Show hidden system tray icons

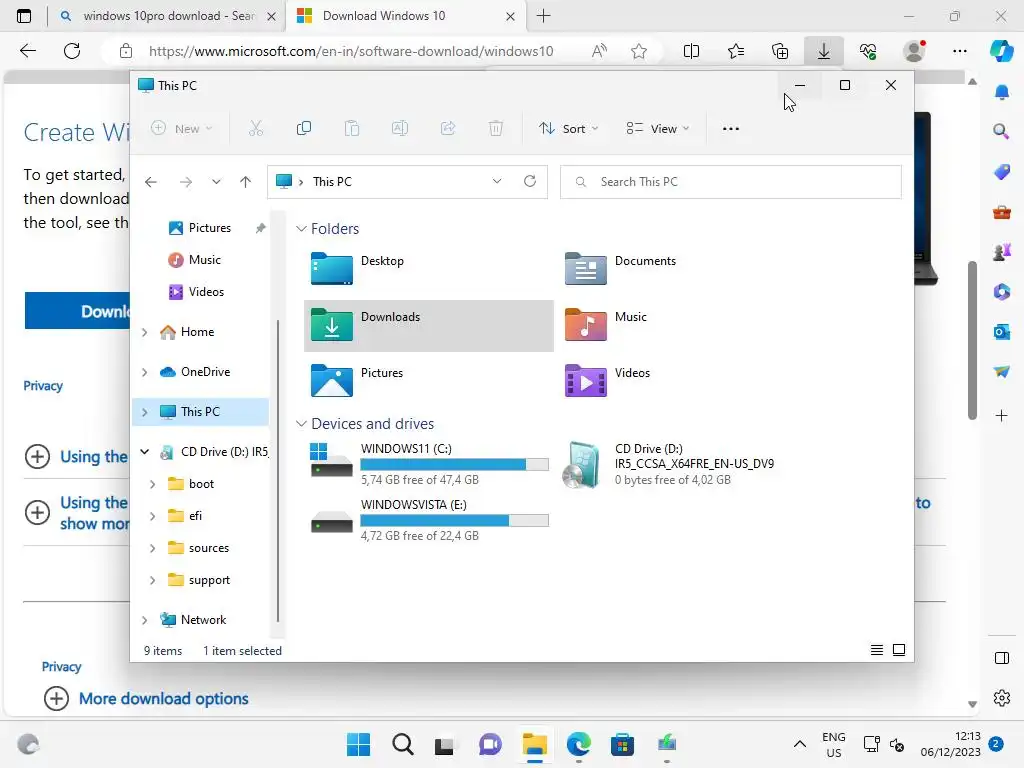tap(799, 744)
